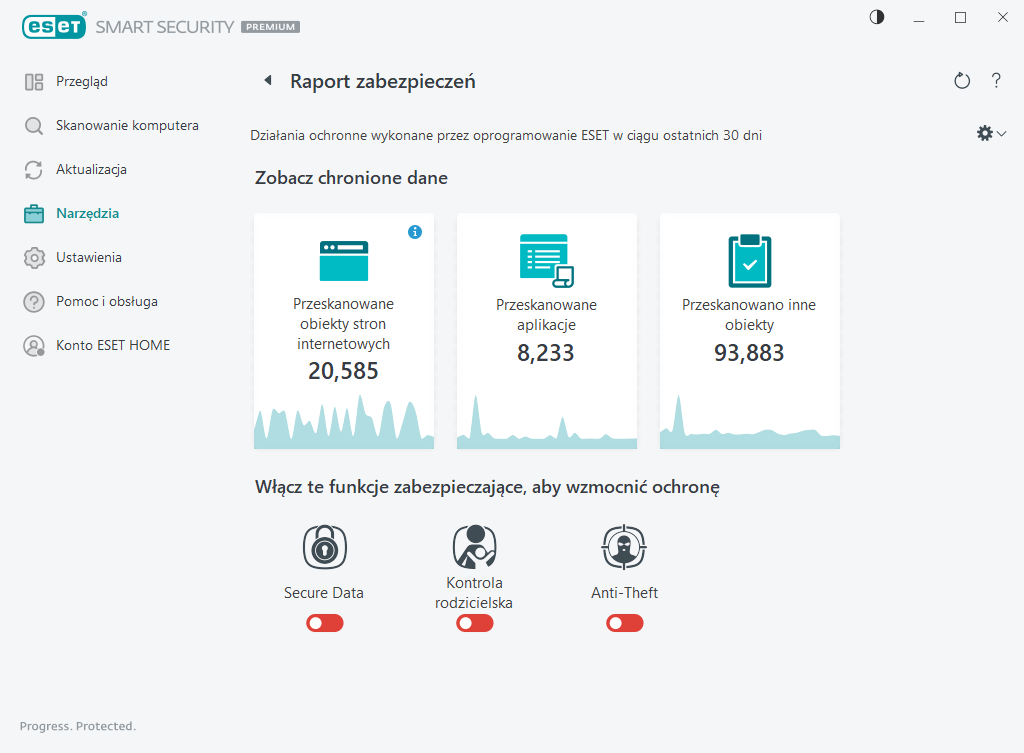The width and height of the screenshot is (1024, 753).
Task: Click the refresh icon near the title
Action: (x=962, y=81)
